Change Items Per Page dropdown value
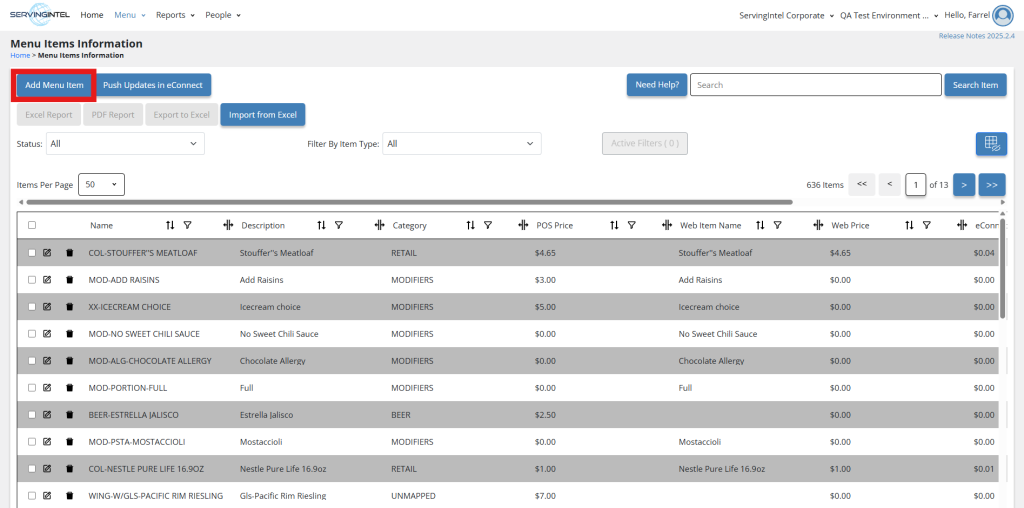Viewport: 1024px width, 508px height. tap(101, 185)
